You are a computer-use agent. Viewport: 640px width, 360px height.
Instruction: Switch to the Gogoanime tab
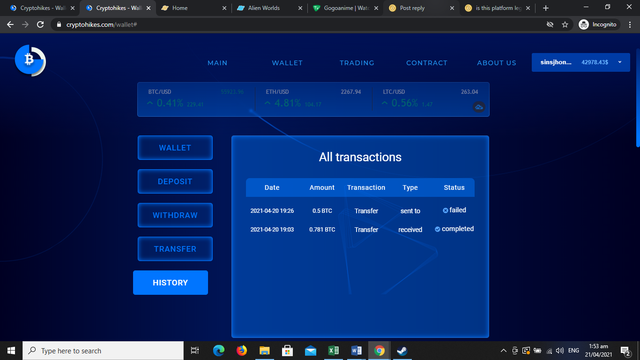[x=345, y=8]
